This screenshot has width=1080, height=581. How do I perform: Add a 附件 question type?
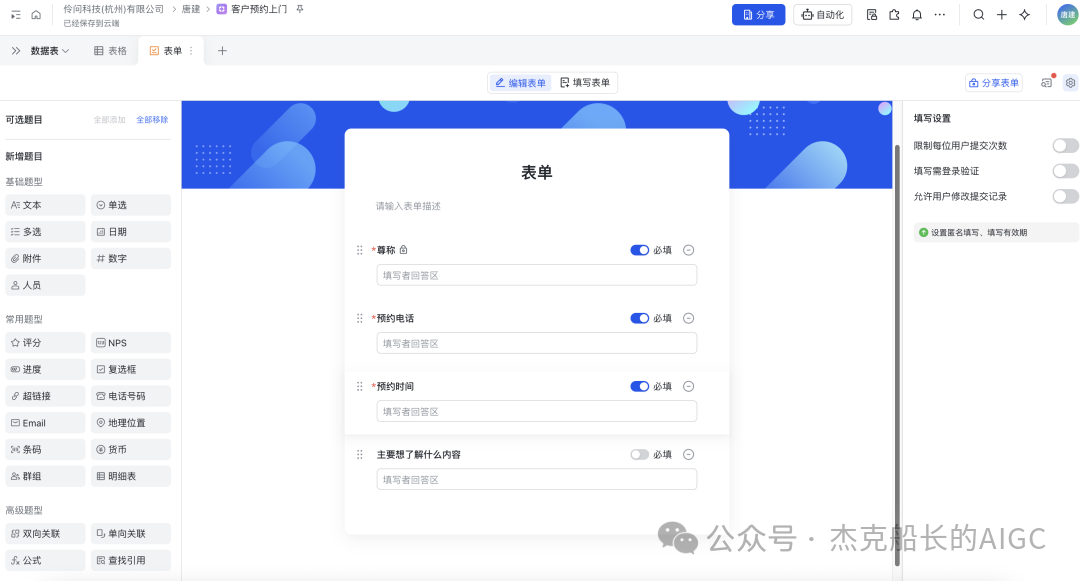[x=45, y=259]
